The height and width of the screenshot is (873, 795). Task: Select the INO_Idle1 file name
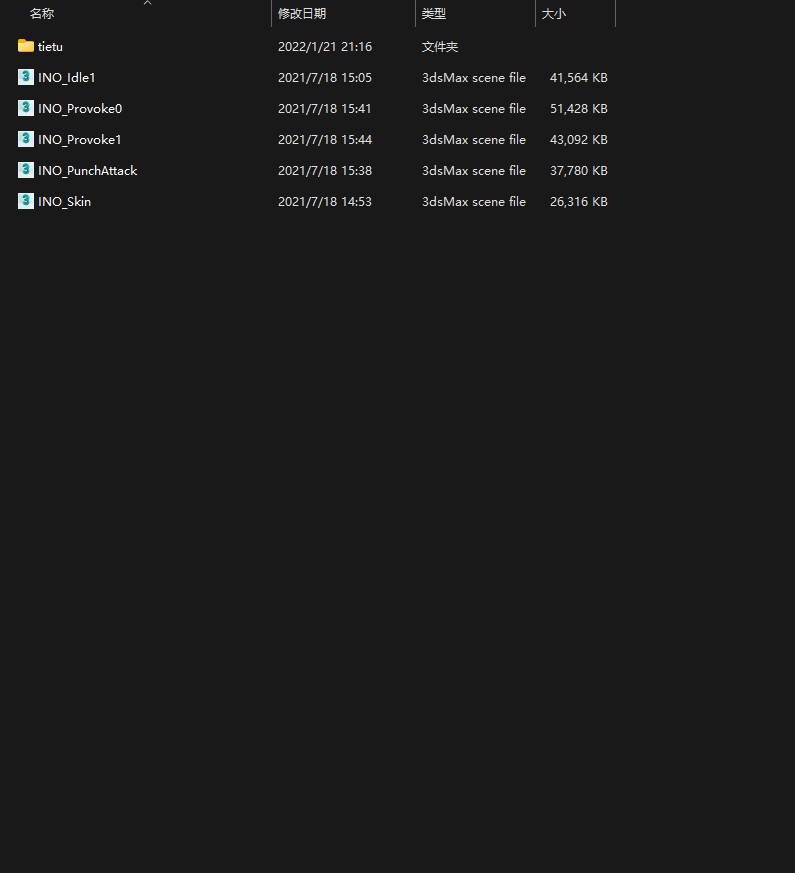tap(66, 78)
